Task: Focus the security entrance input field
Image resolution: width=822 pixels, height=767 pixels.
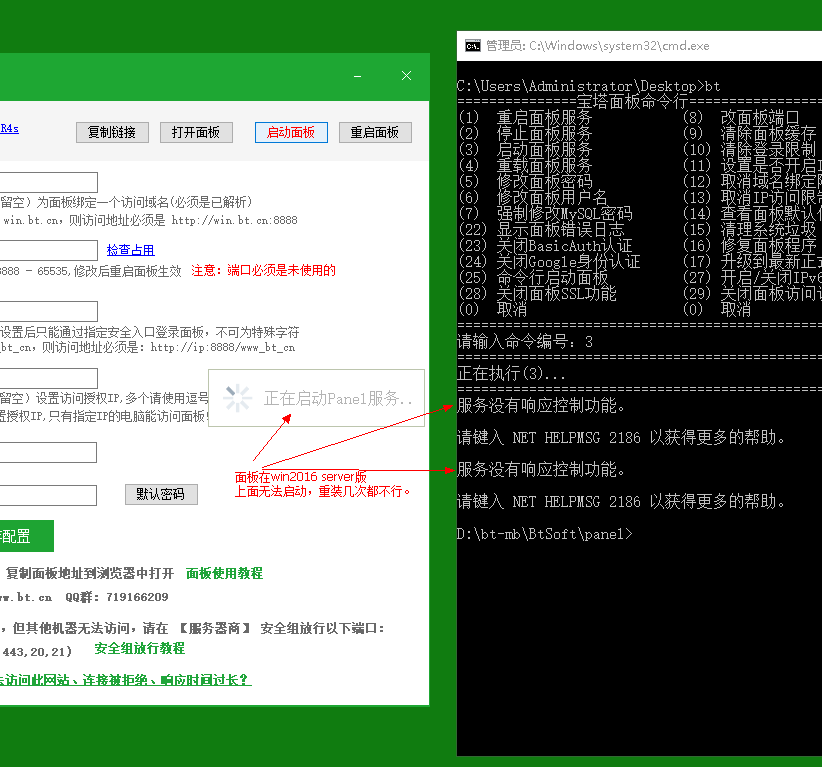Action: click(49, 311)
